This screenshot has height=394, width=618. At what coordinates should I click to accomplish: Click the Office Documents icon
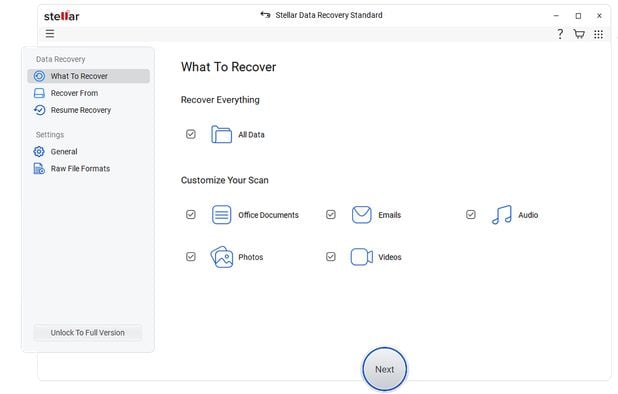pyautogui.click(x=222, y=215)
